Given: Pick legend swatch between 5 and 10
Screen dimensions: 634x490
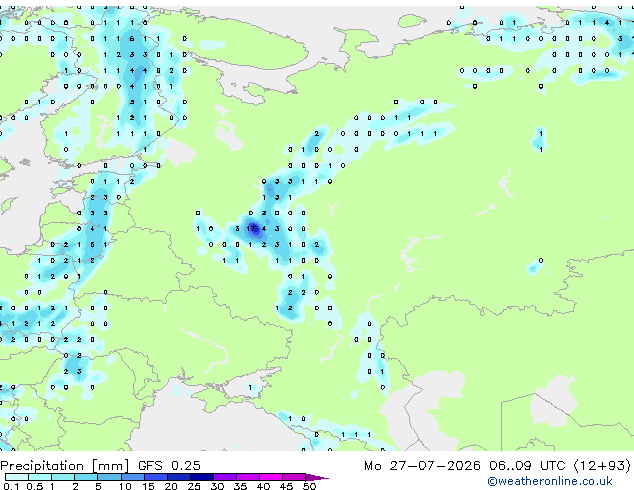Looking at the screenshot, I should point(109,477).
